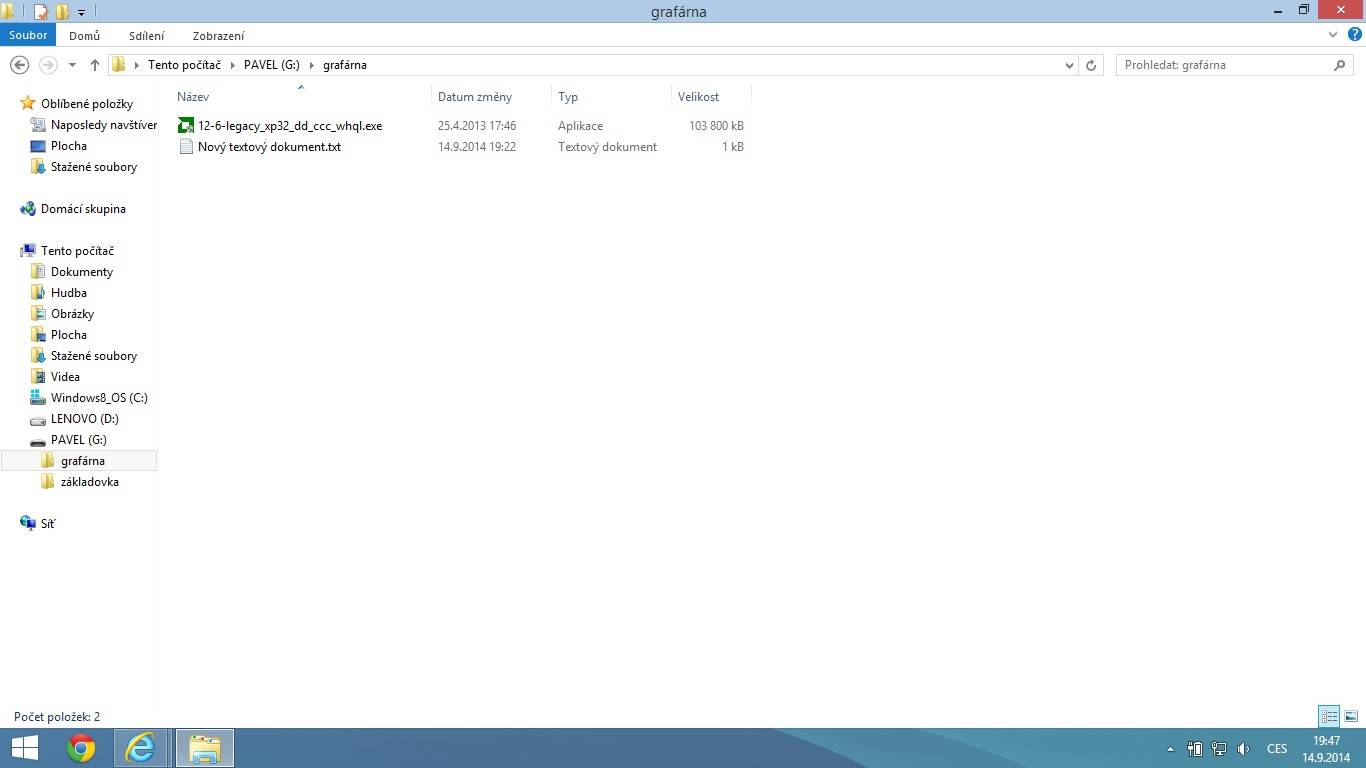Open the Soubor ribbon tab
The image size is (1366, 768).
click(28, 35)
